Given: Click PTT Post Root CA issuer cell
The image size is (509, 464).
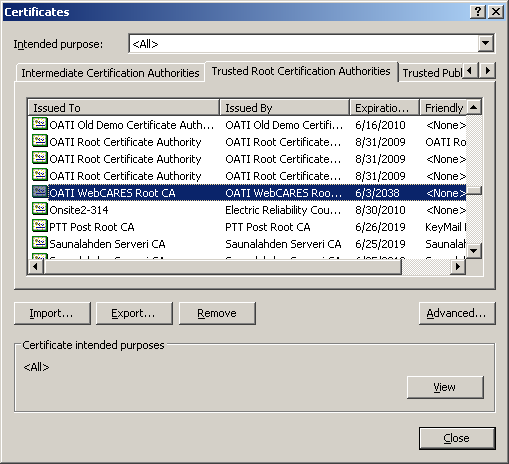Looking at the screenshot, I should pyautogui.click(x=268, y=227).
